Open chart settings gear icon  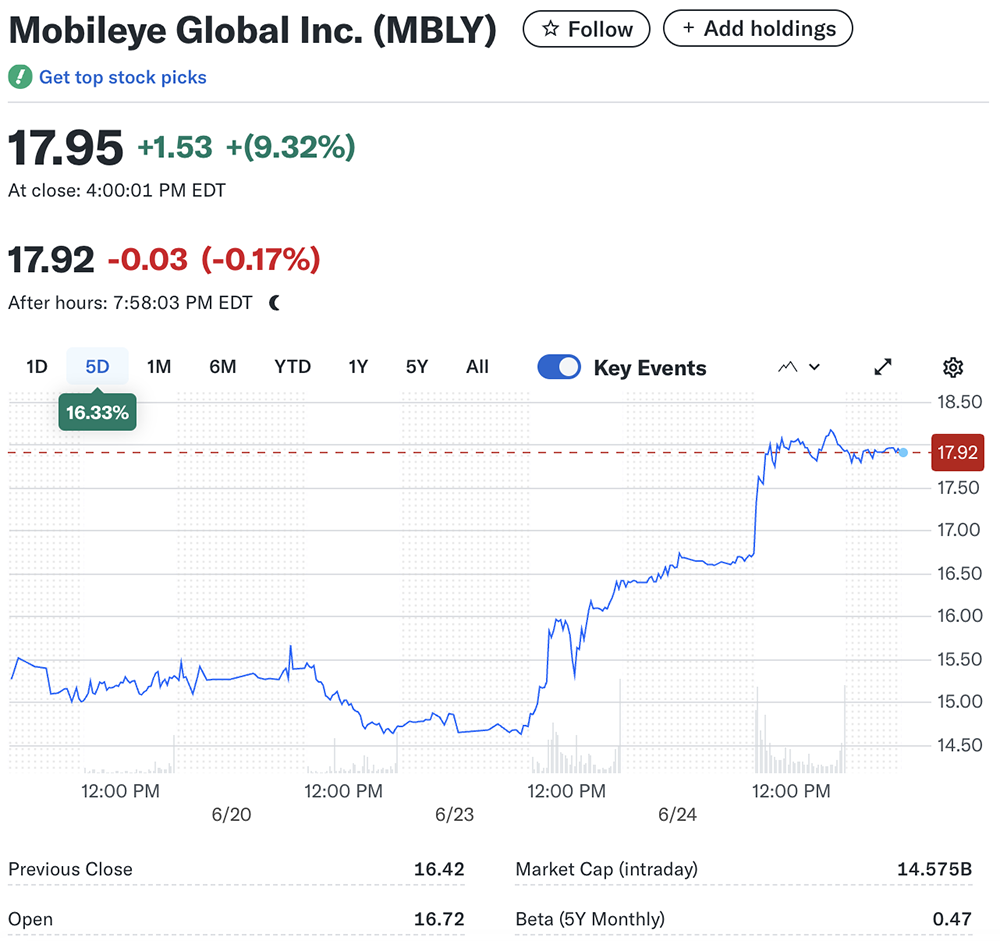coord(953,367)
